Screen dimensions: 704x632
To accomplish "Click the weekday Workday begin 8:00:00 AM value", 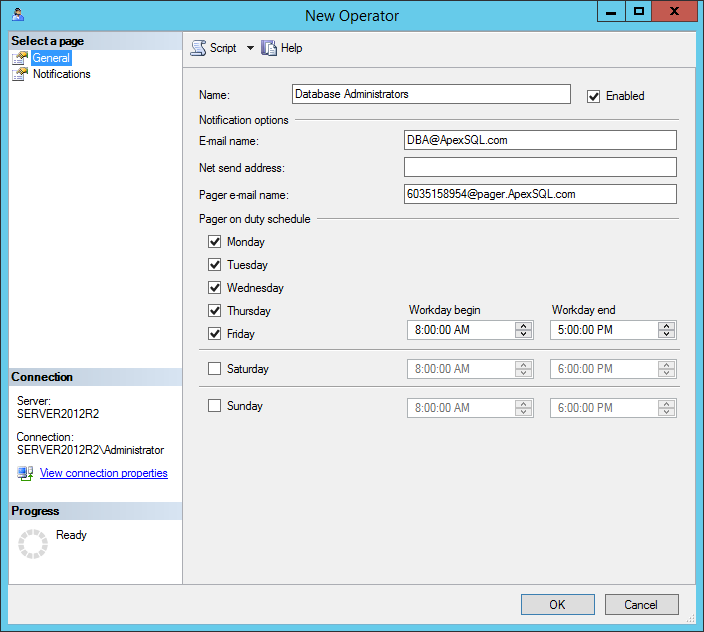I will (442, 330).
